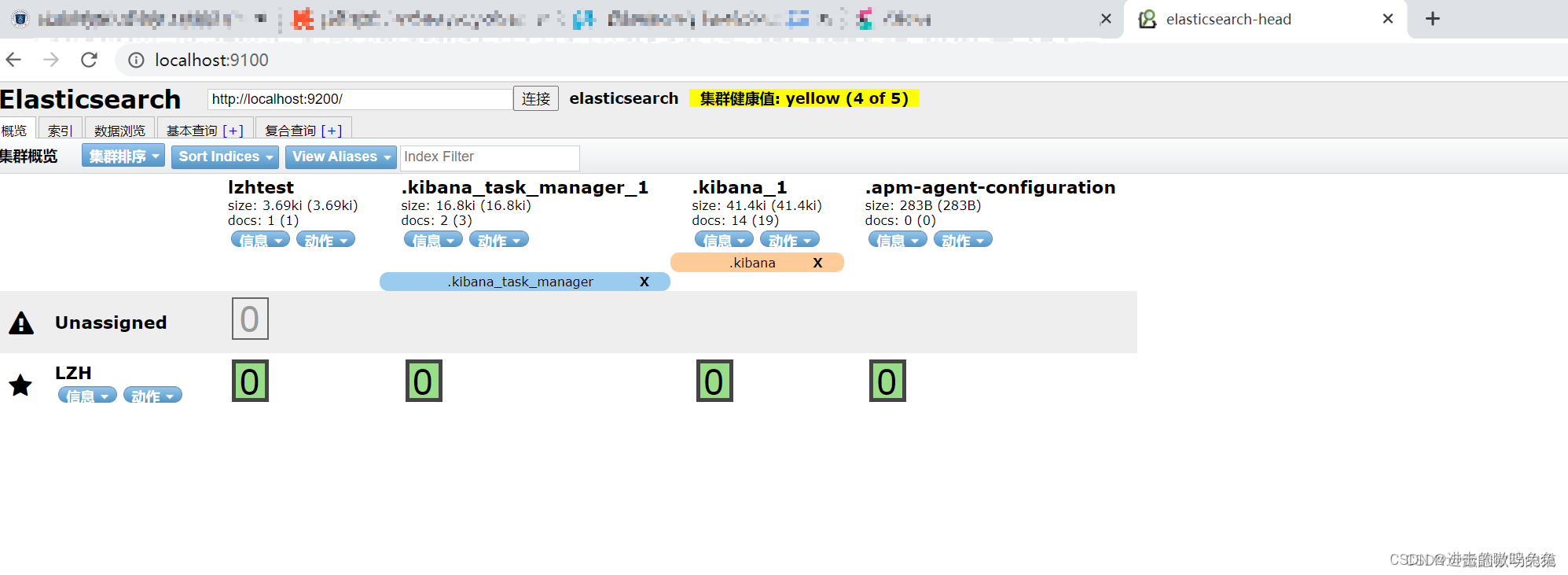1568x575 pixels.
Task: Click green shard 0 under .apm-agent-configuration
Action: point(887,381)
